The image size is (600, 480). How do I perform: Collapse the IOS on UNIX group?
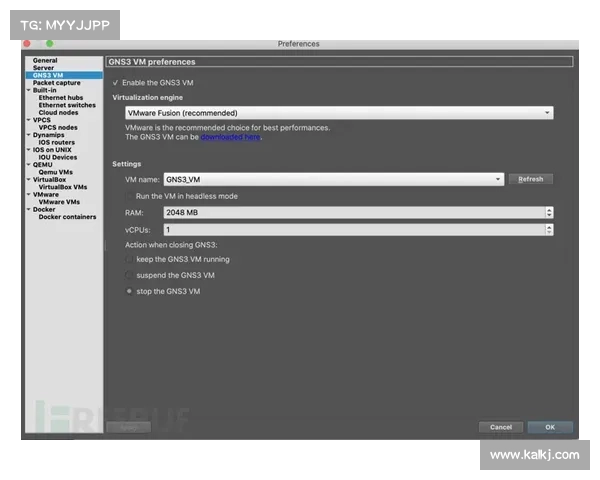[x=28, y=150]
